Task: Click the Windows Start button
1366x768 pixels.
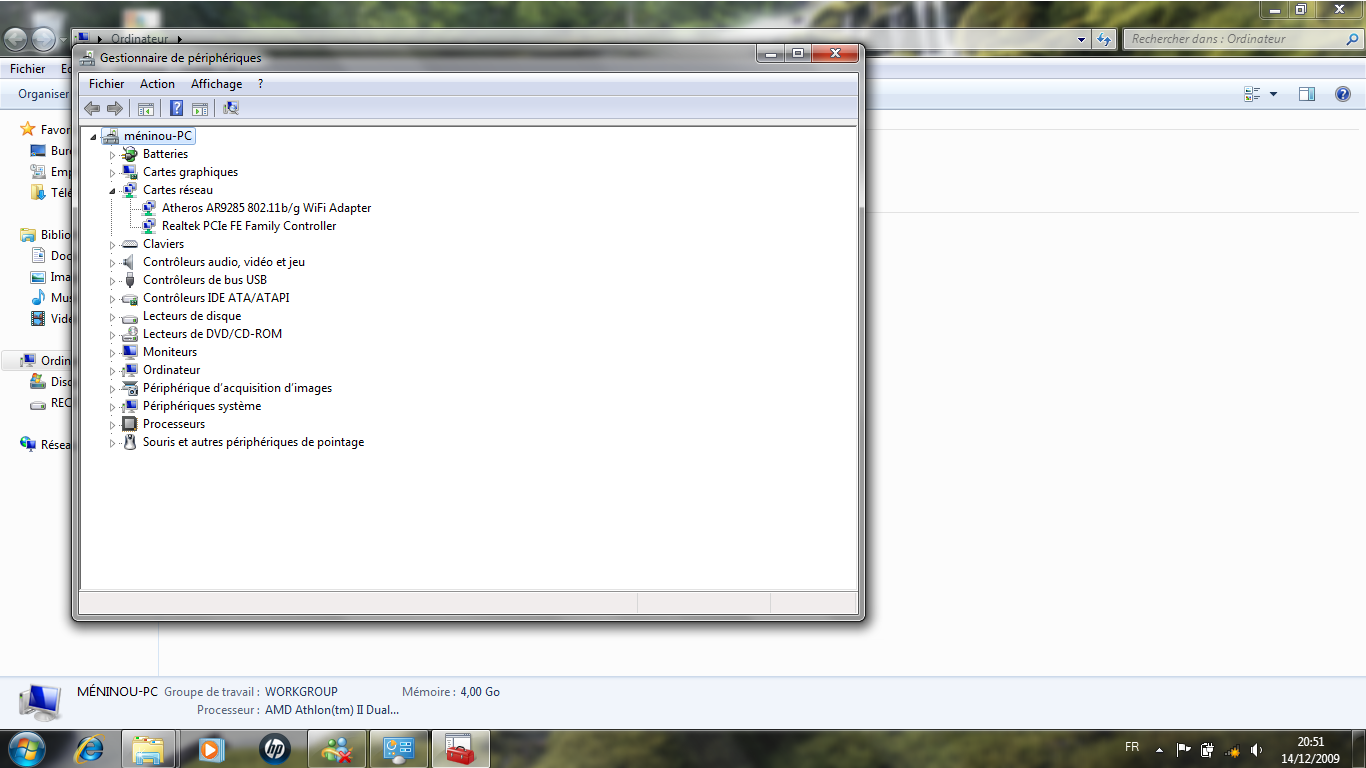Action: pos(25,748)
